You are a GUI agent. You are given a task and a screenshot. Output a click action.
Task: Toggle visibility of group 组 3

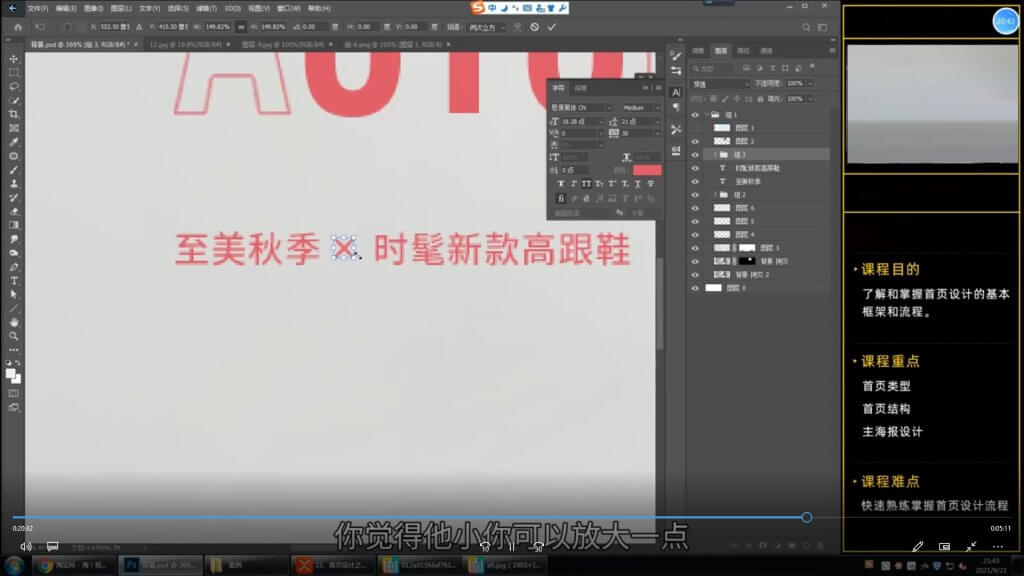point(695,155)
